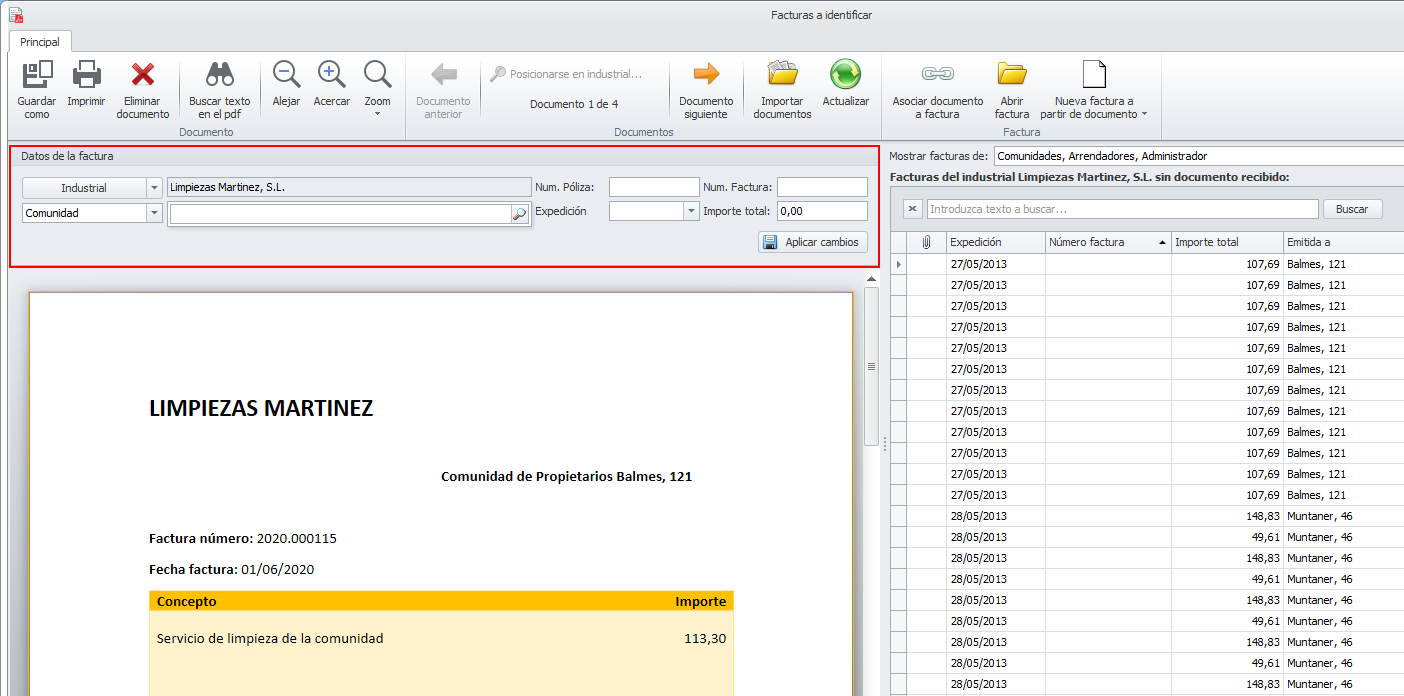This screenshot has width=1404, height=696.
Task: Expand the Zoom dropdown in toolbar
Action: click(377, 113)
